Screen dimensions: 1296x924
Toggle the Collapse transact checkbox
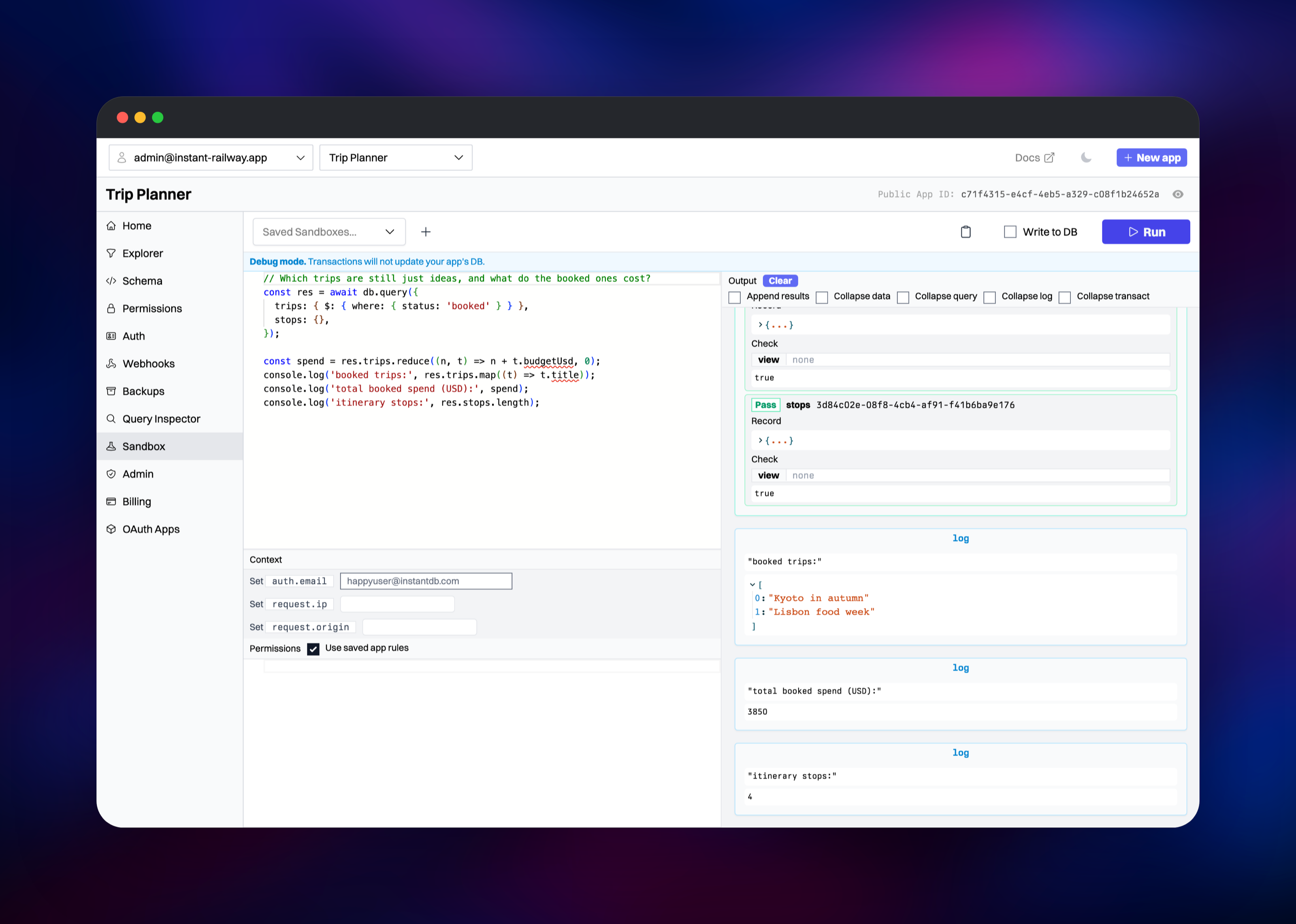(x=1065, y=297)
